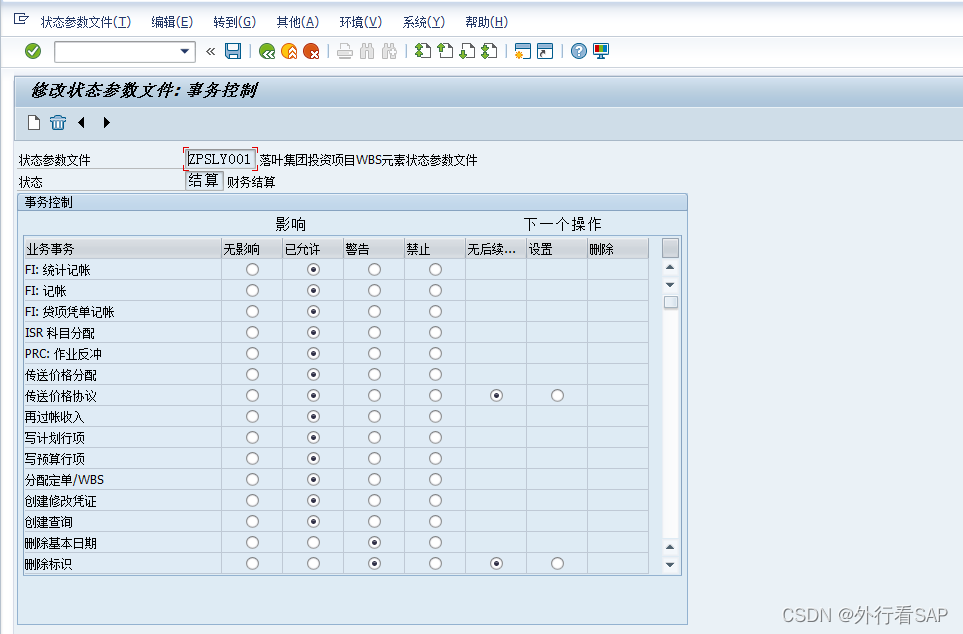Open the 环境(V) menu
This screenshot has width=963, height=634.
(361, 22)
